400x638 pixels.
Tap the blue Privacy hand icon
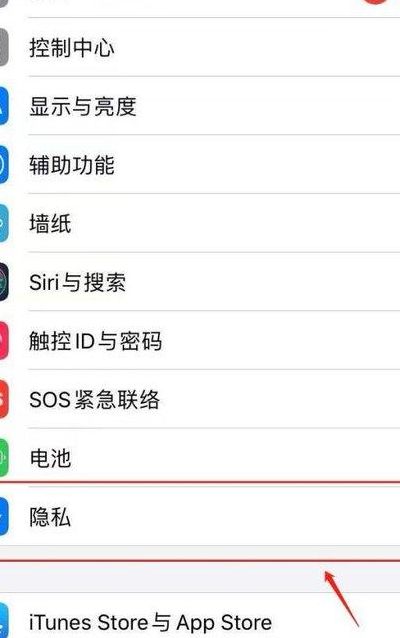(x=4, y=516)
